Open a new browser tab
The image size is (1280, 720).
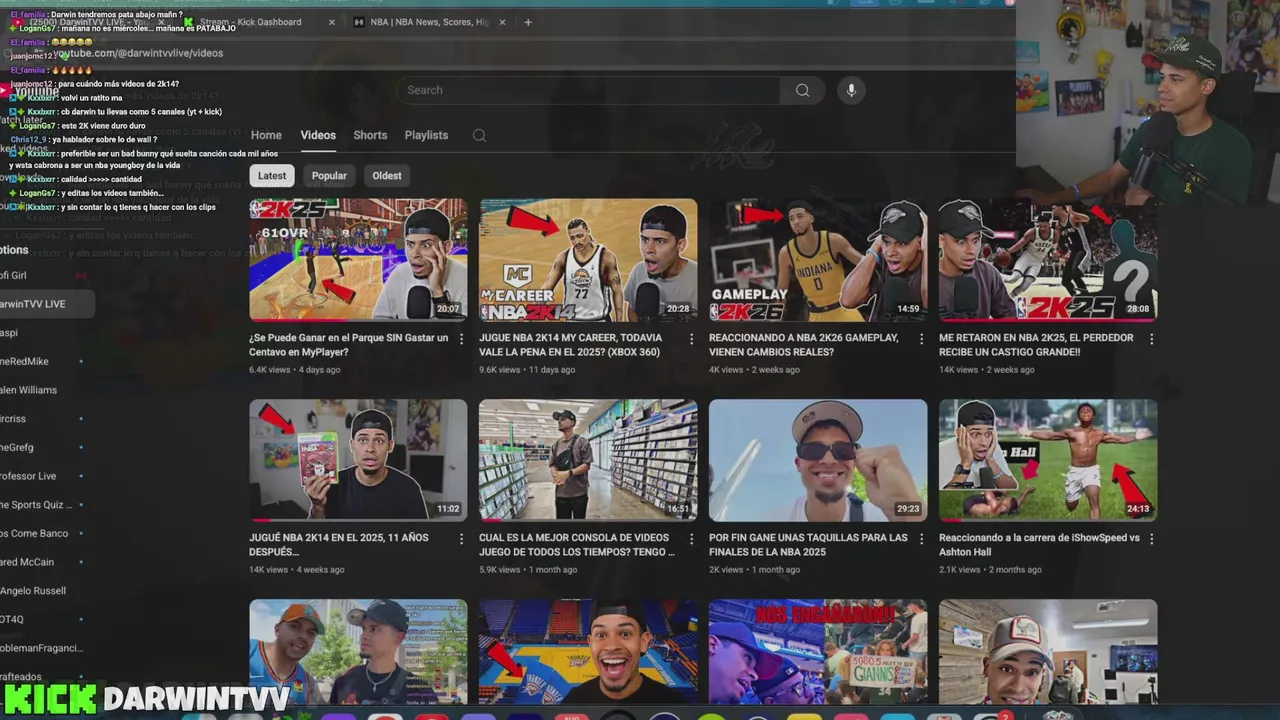[x=528, y=22]
